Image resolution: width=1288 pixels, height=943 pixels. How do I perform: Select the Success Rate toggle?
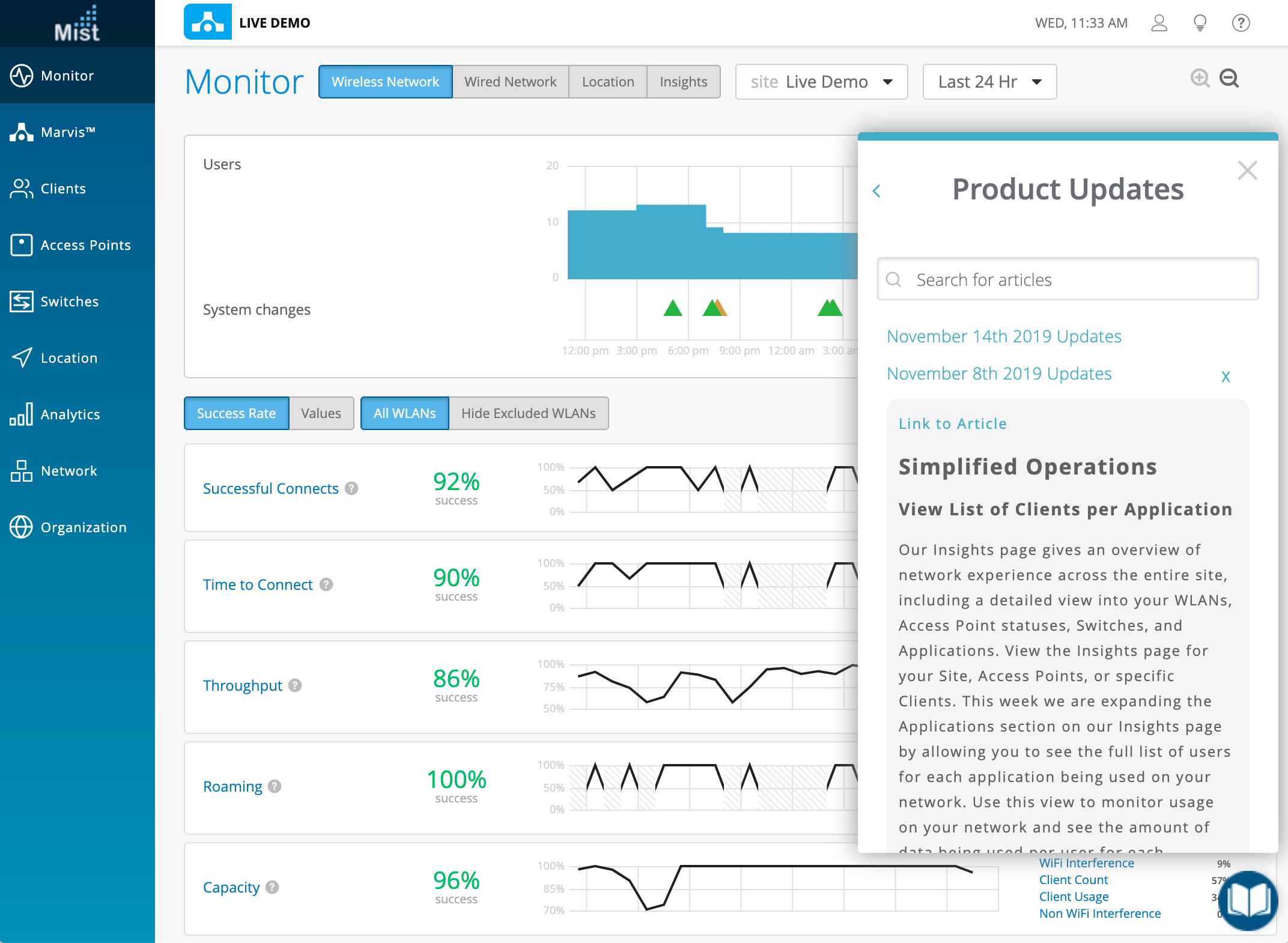point(236,413)
